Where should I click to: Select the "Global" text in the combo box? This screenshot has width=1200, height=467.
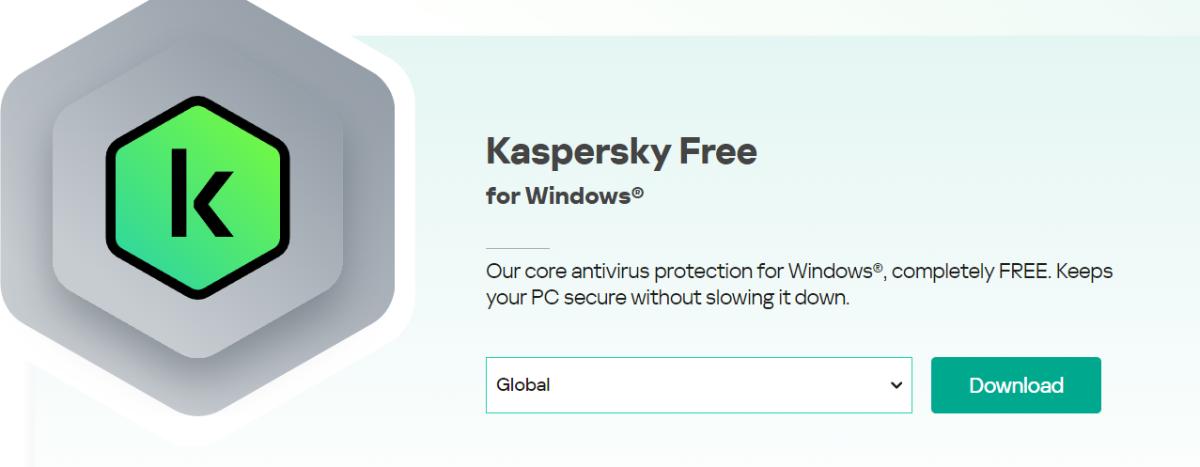coord(523,385)
